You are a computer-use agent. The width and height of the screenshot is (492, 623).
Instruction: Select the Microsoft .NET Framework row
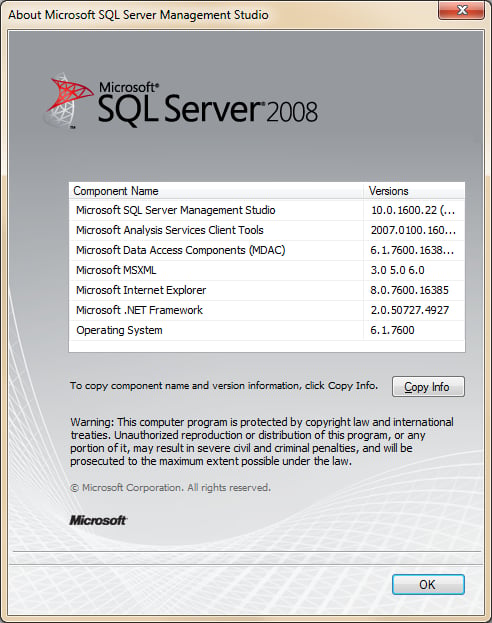[x=267, y=310]
